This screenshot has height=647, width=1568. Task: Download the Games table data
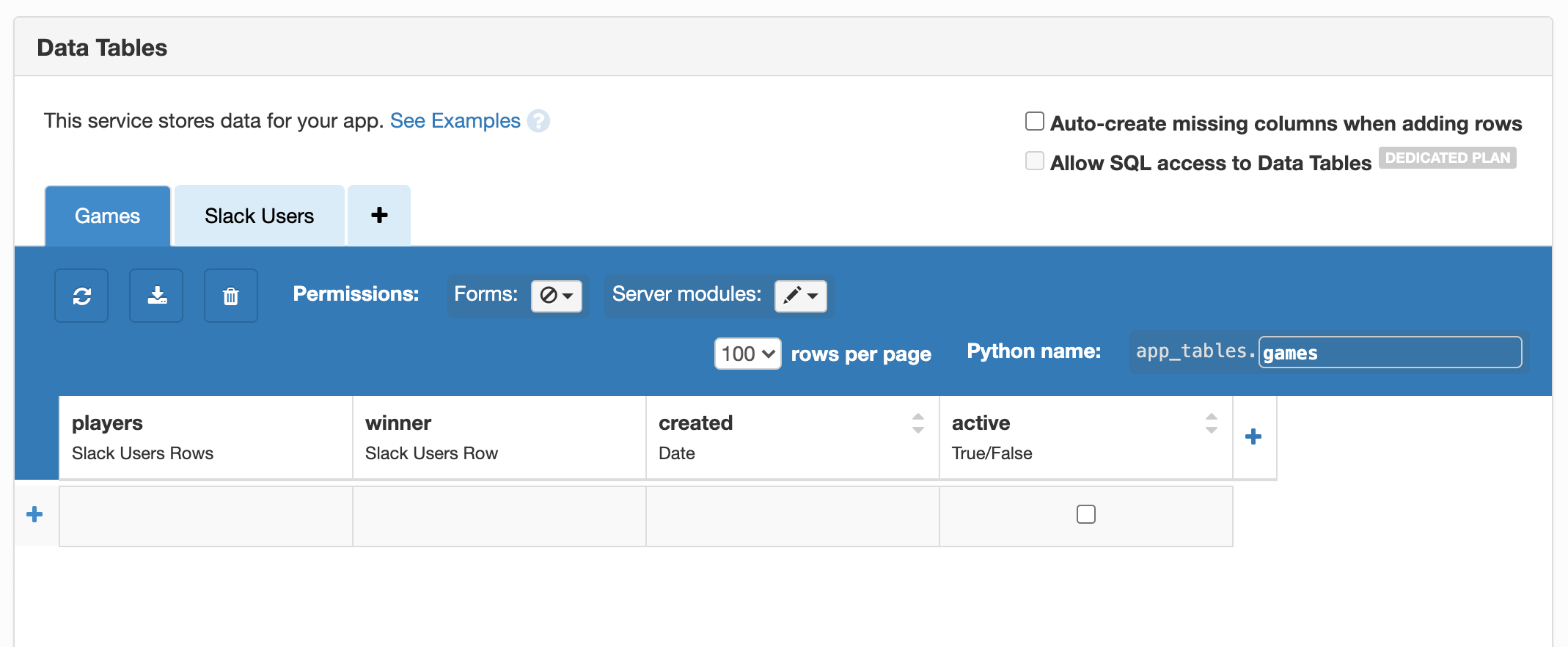[x=157, y=296]
